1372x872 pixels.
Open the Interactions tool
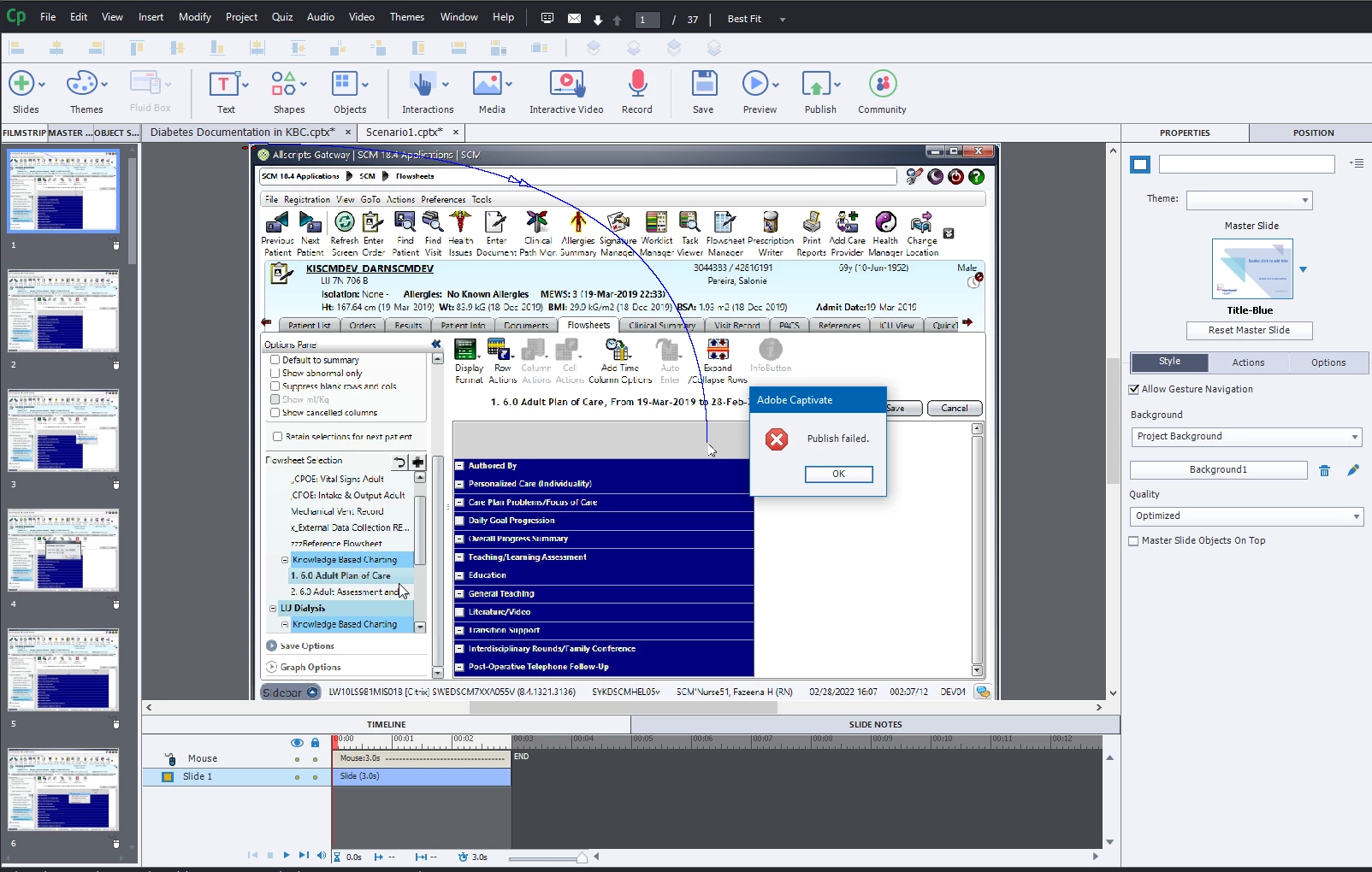coord(423,84)
